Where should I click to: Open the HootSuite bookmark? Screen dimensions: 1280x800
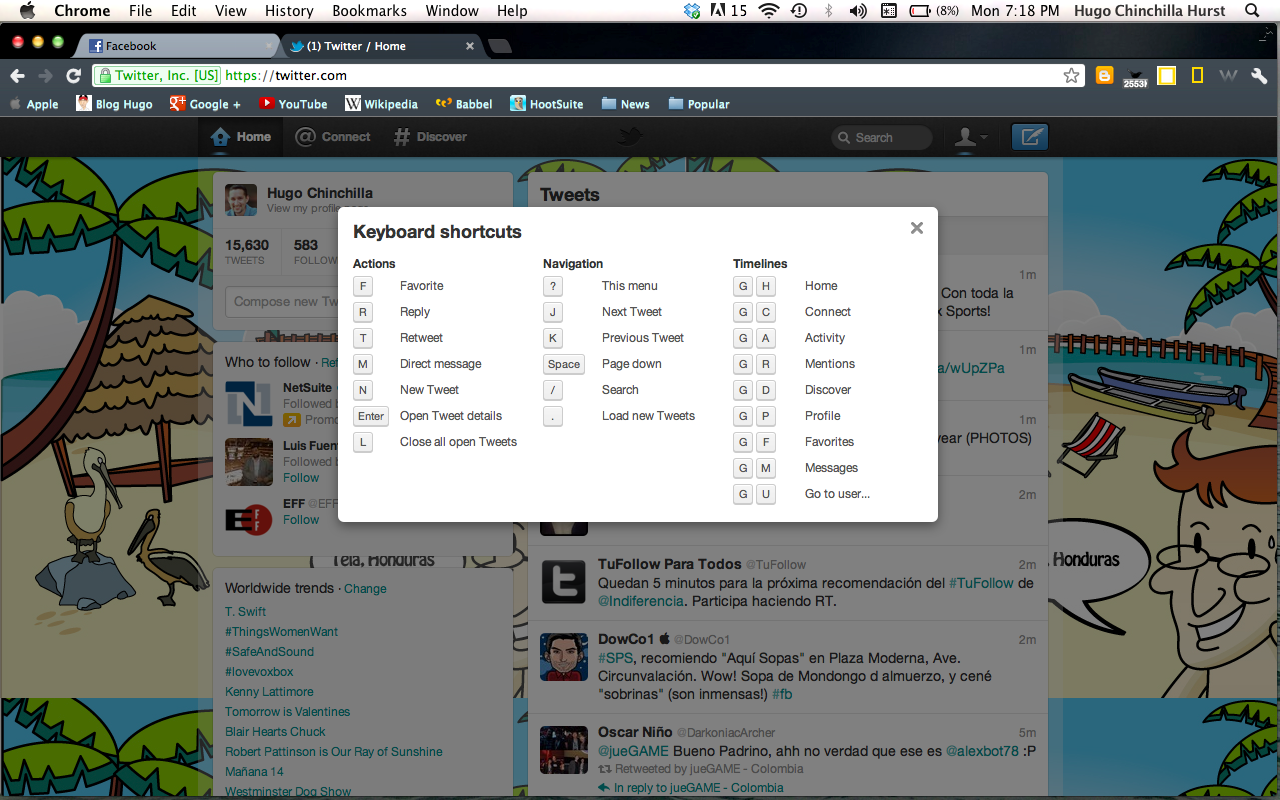coord(547,104)
